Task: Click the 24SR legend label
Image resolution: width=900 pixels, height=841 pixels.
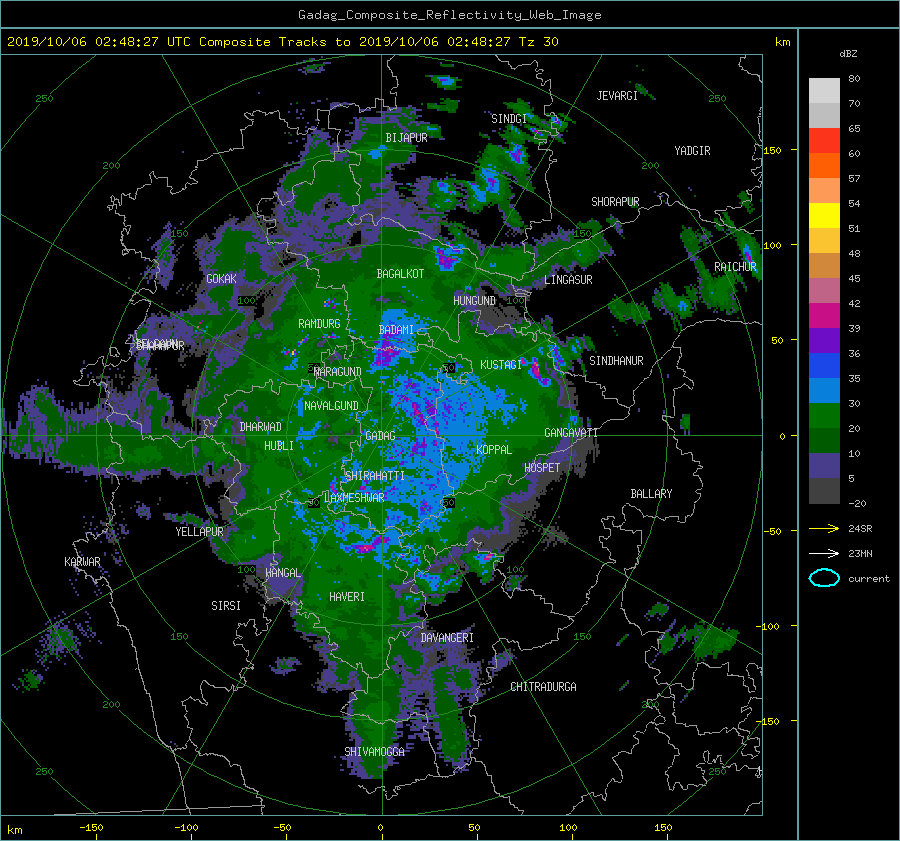Action: (860, 529)
